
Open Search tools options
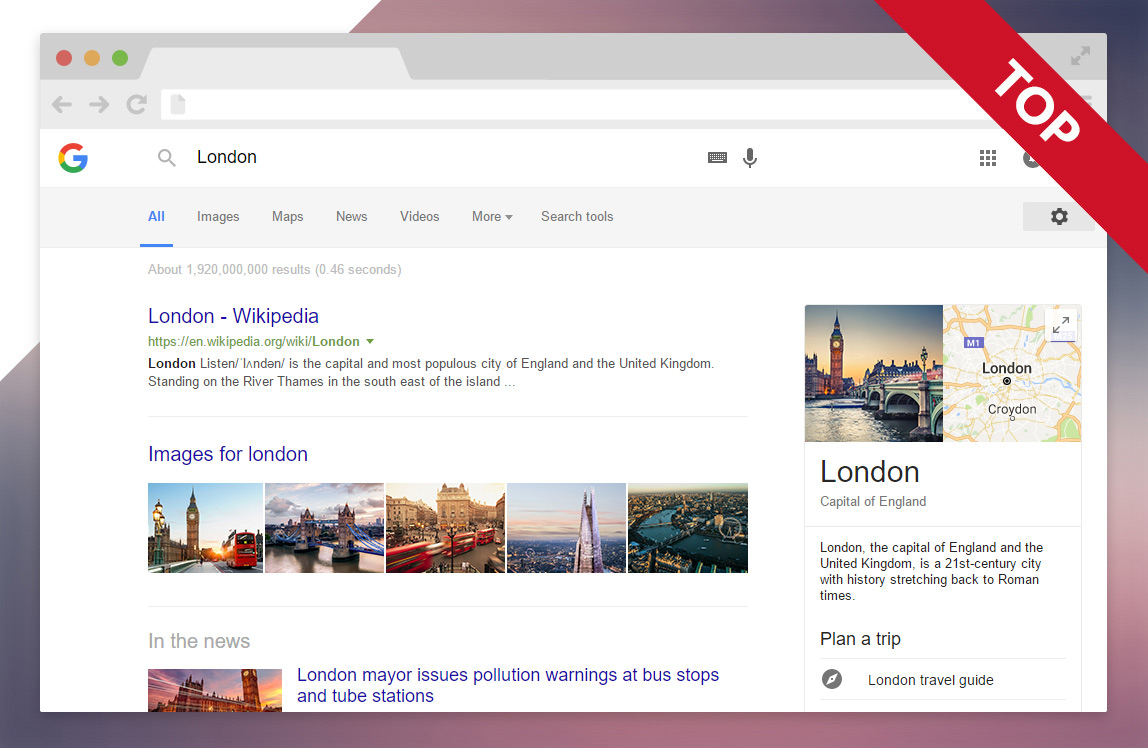pyautogui.click(x=577, y=217)
